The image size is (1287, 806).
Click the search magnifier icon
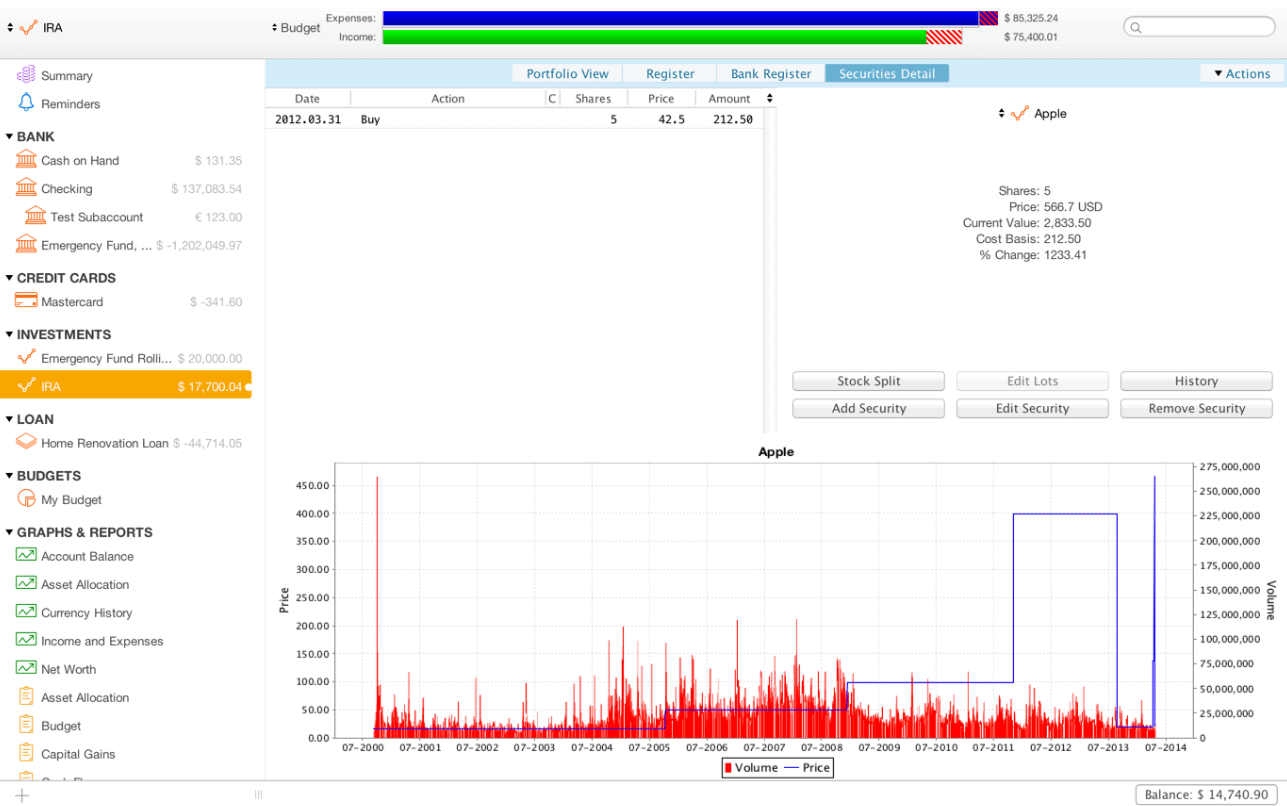[x=1135, y=28]
